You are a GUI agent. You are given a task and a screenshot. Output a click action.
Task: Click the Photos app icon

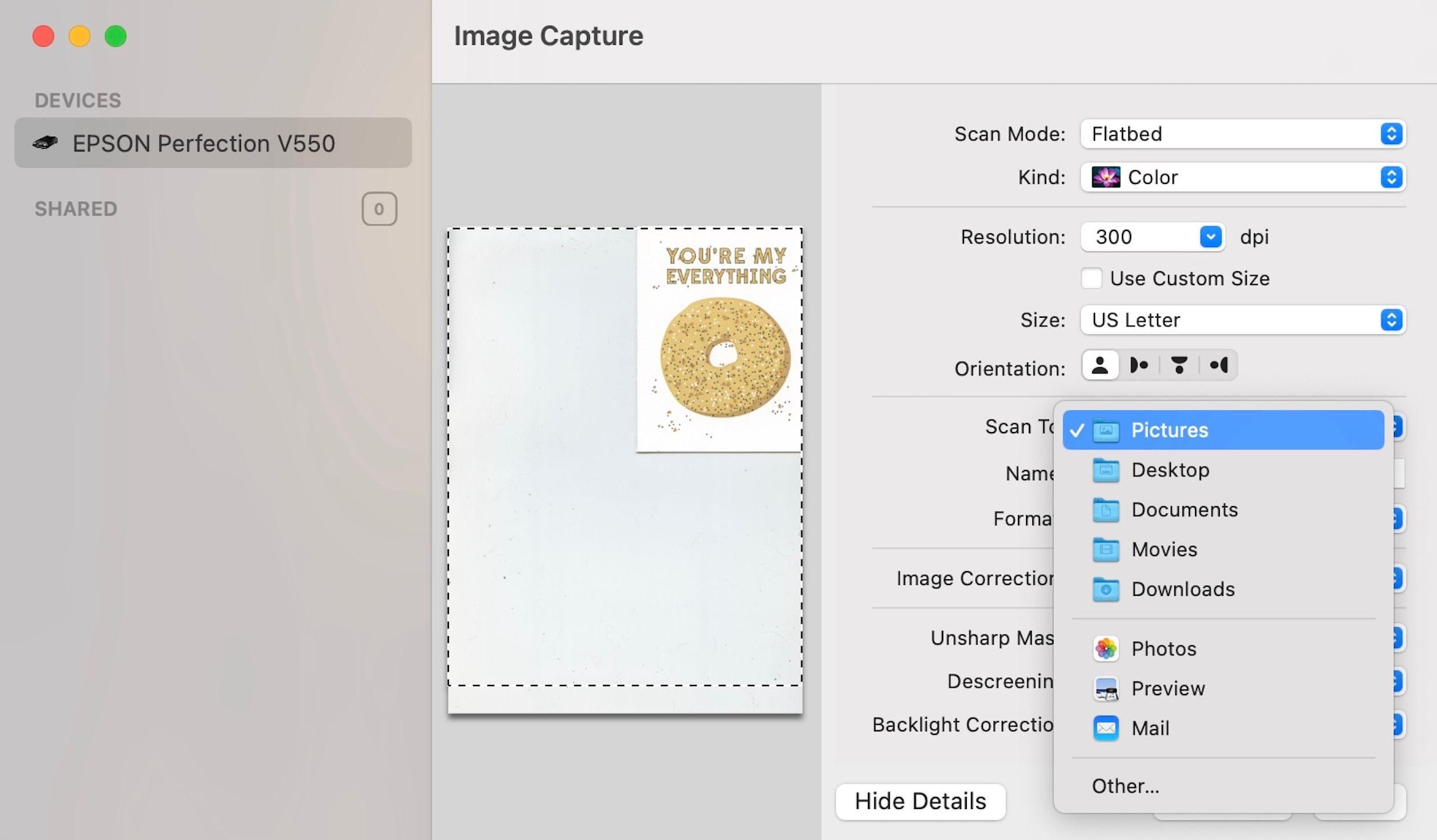(x=1106, y=649)
